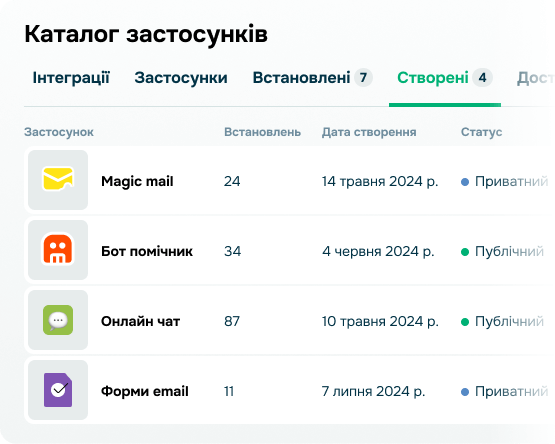Click the green status dot for Онлайн чат
This screenshot has width=555, height=444.
[465, 322]
